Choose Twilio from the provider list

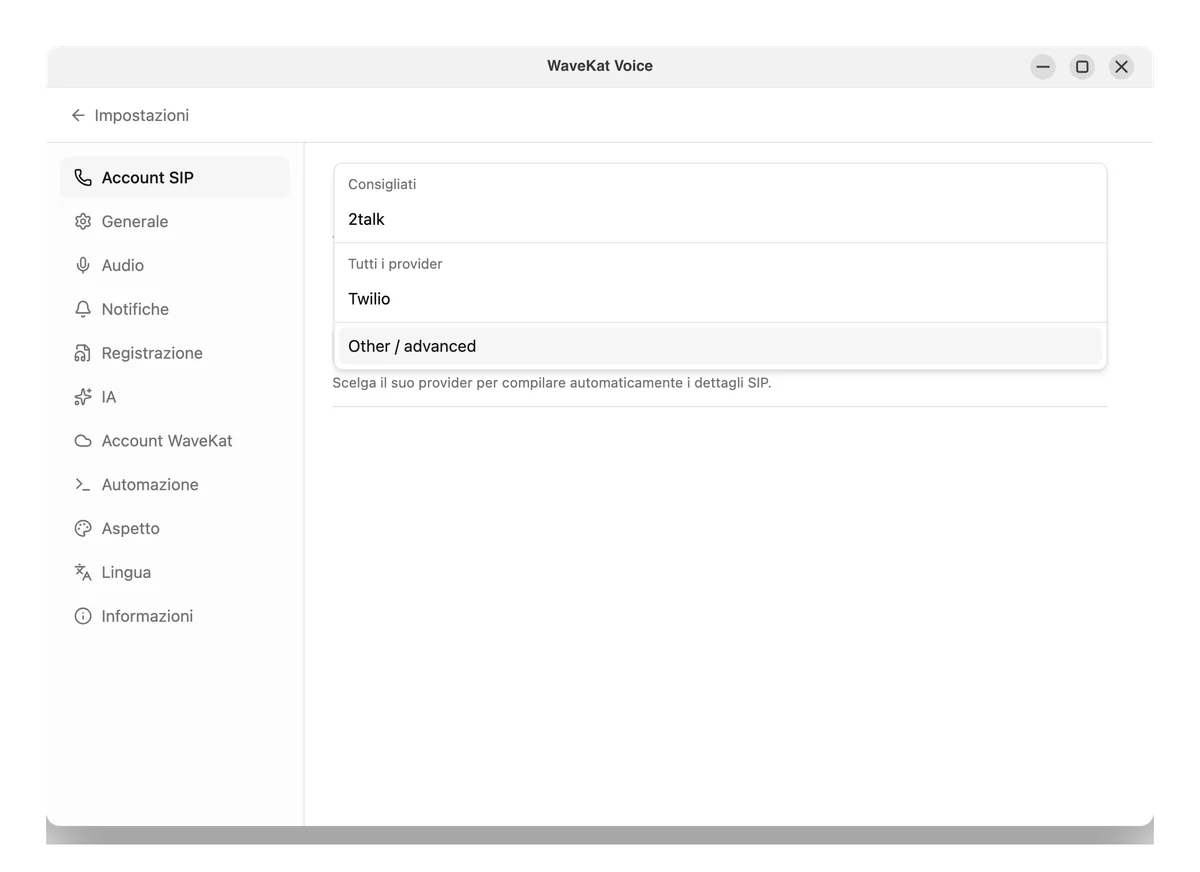pos(720,299)
